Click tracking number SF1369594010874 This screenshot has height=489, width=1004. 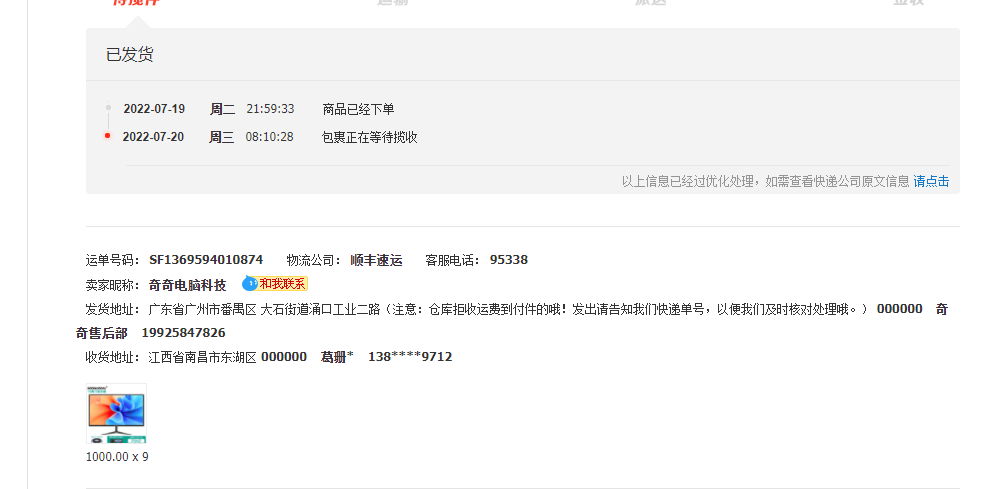(x=206, y=260)
